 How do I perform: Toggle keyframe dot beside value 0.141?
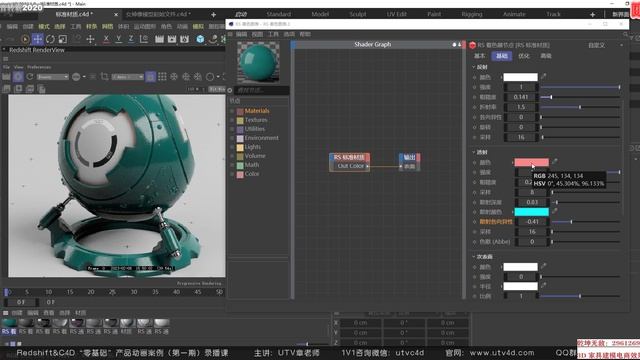474,97
